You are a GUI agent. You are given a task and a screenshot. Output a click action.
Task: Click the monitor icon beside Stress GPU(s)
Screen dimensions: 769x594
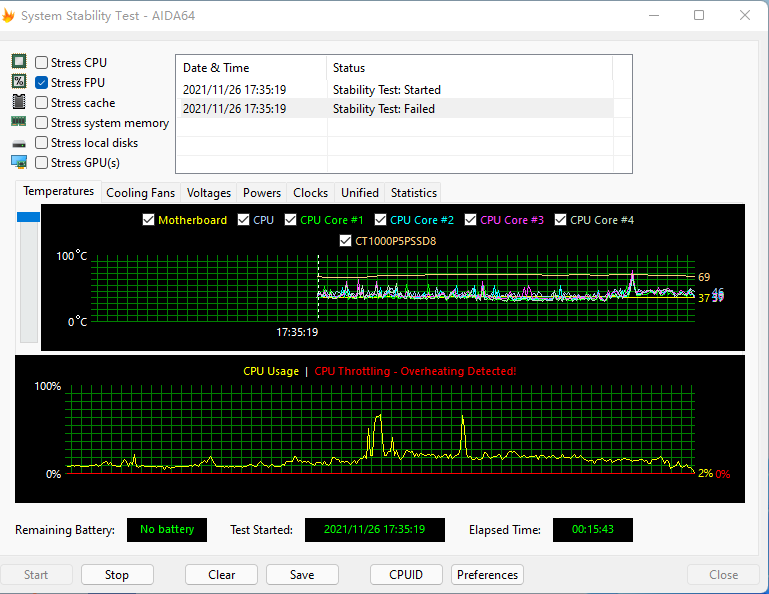click(18, 162)
